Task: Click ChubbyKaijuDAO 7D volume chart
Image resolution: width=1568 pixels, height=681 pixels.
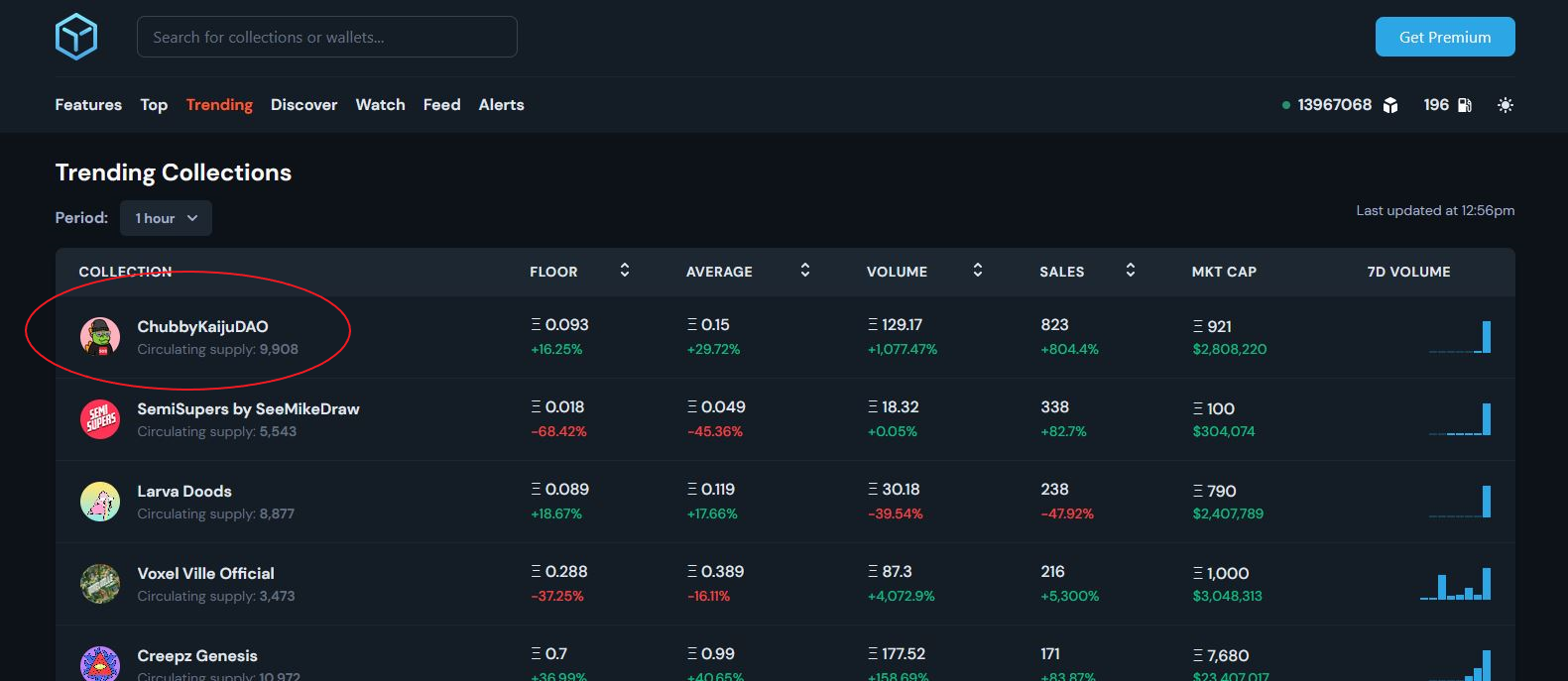Action: coord(1460,337)
